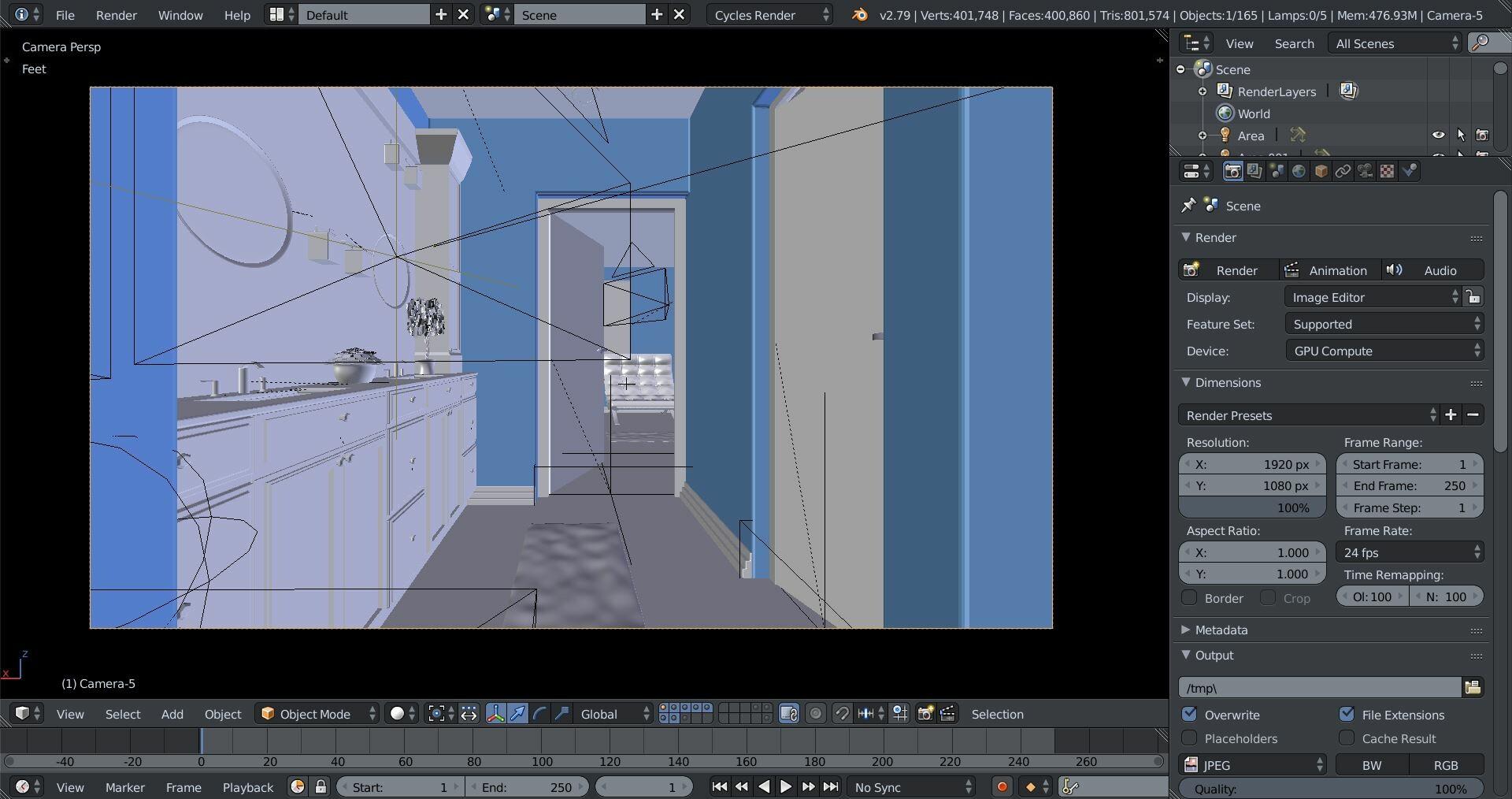The width and height of the screenshot is (1512, 799).
Task: Hide the Area lamp with eye icon
Action: point(1438,136)
